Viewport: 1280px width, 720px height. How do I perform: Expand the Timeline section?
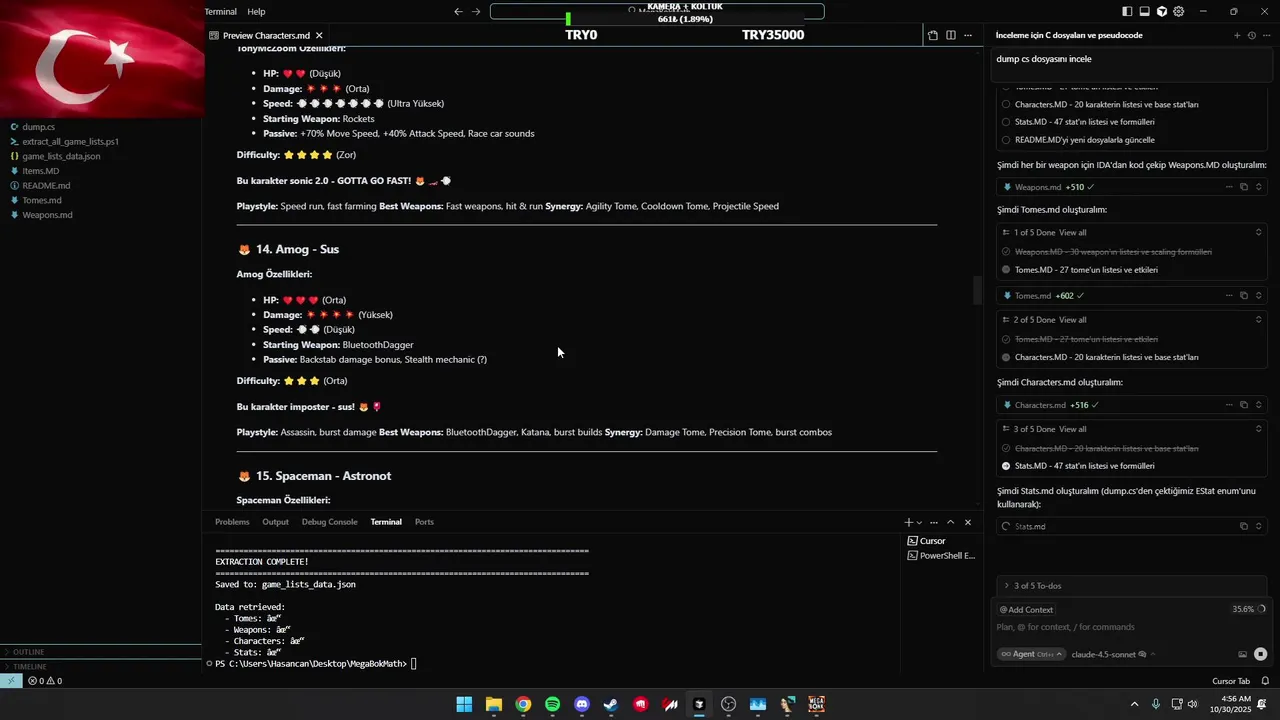(102, 666)
